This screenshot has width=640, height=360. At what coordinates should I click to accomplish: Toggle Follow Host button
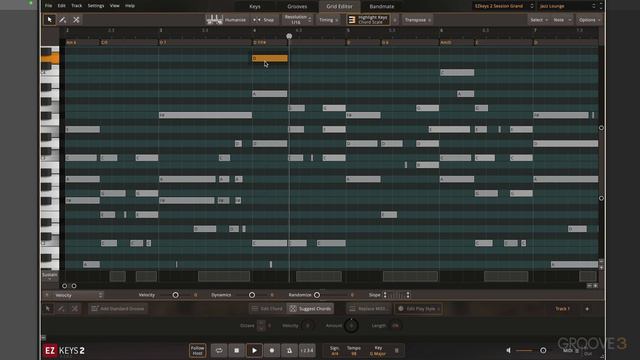tap(198, 350)
